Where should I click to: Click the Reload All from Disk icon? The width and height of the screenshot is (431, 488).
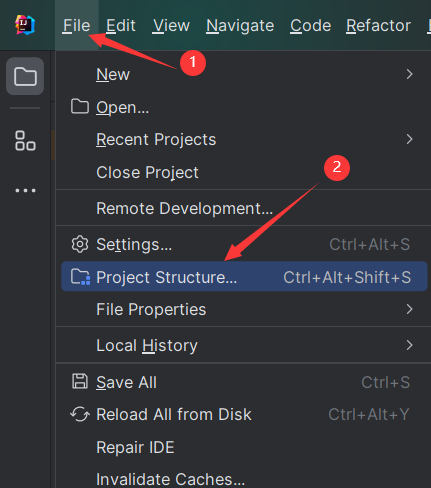(80, 414)
